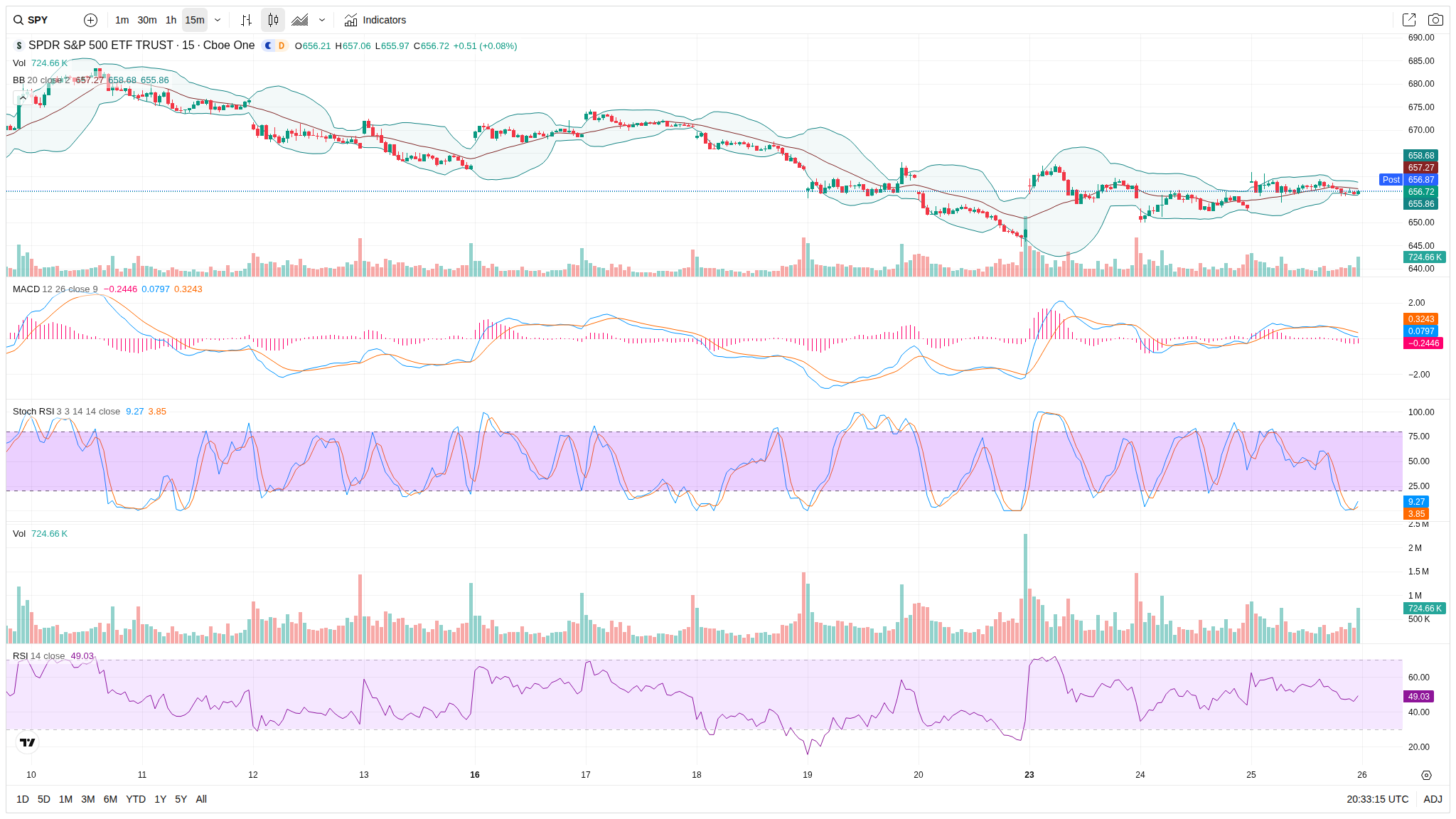Toggle the ADJ adjusted data setting
1456x819 pixels.
[1433, 799]
